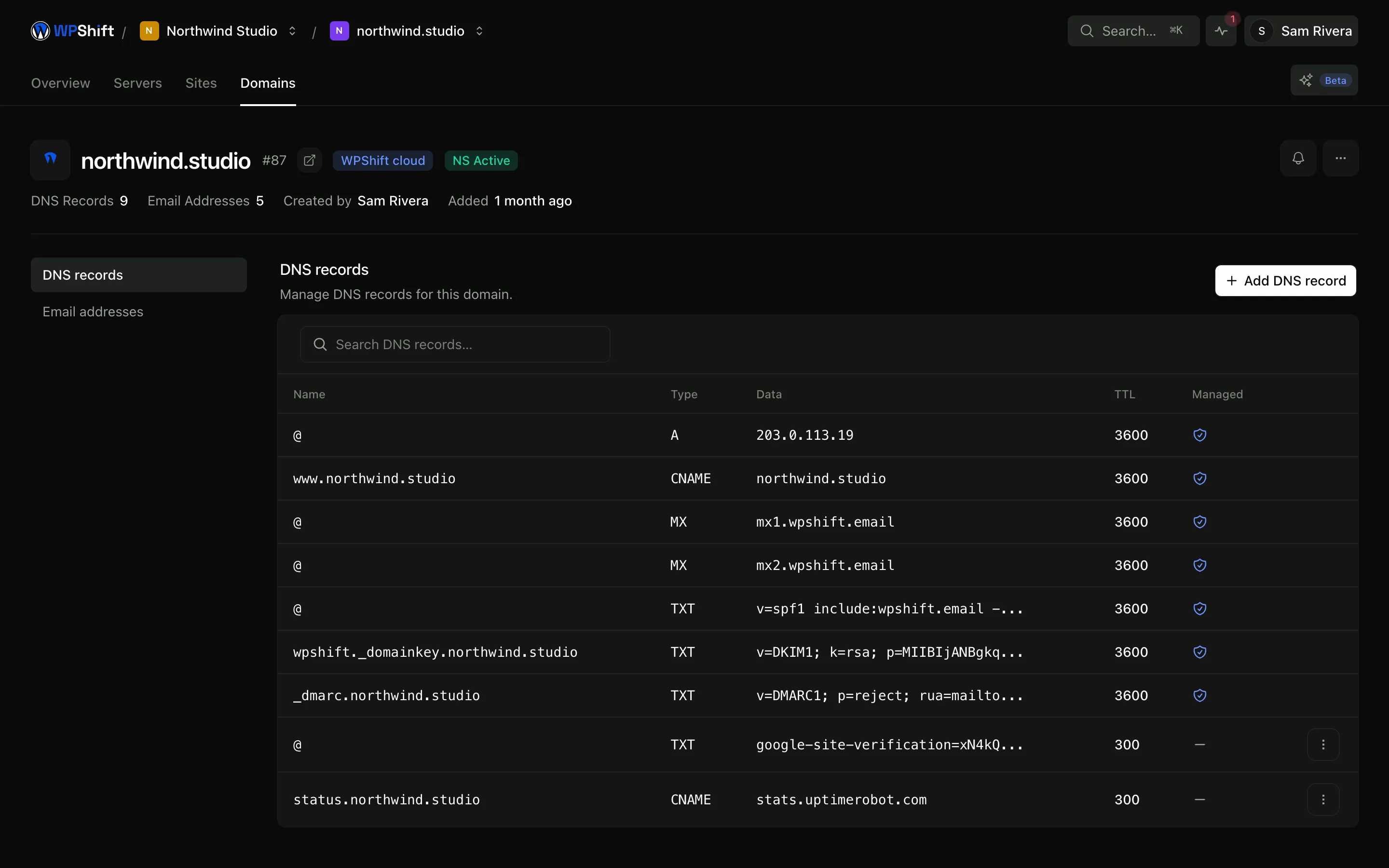Click Sam Rivera in the Created by line
This screenshot has height=868, width=1389.
[x=393, y=201]
